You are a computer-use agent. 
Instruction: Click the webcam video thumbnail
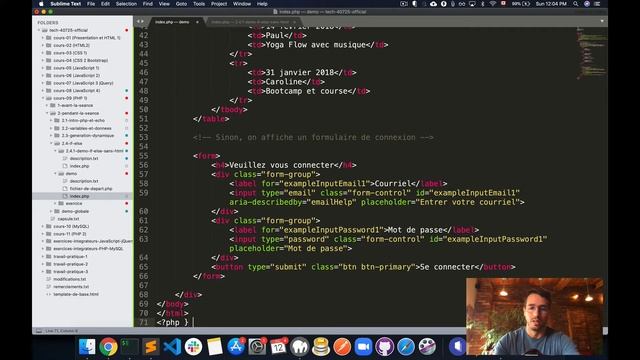(x=534, y=317)
